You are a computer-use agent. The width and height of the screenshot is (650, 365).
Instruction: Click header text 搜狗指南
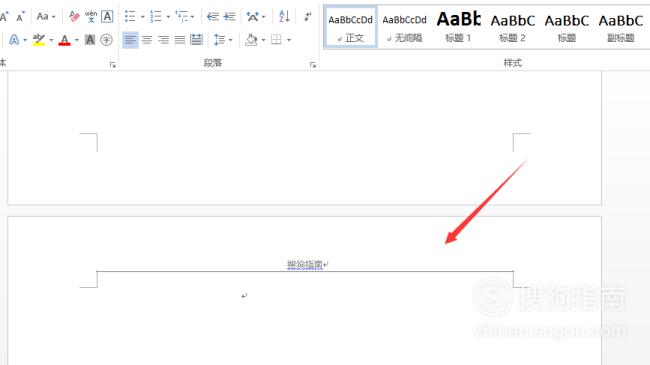(305, 264)
